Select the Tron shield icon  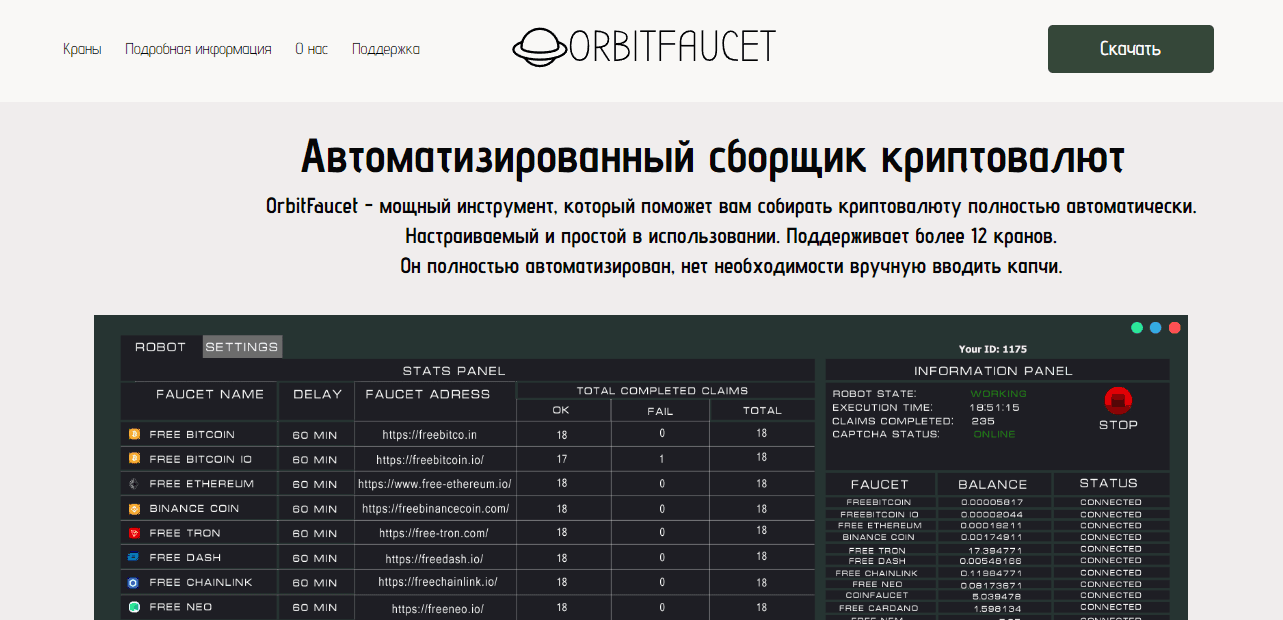(x=131, y=533)
